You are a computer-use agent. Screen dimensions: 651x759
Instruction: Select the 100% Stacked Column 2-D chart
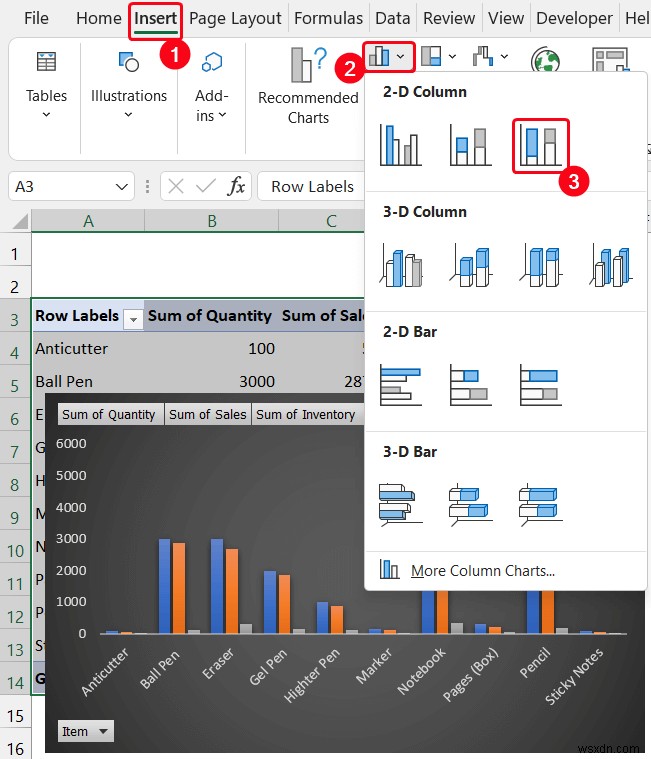pyautogui.click(x=541, y=146)
